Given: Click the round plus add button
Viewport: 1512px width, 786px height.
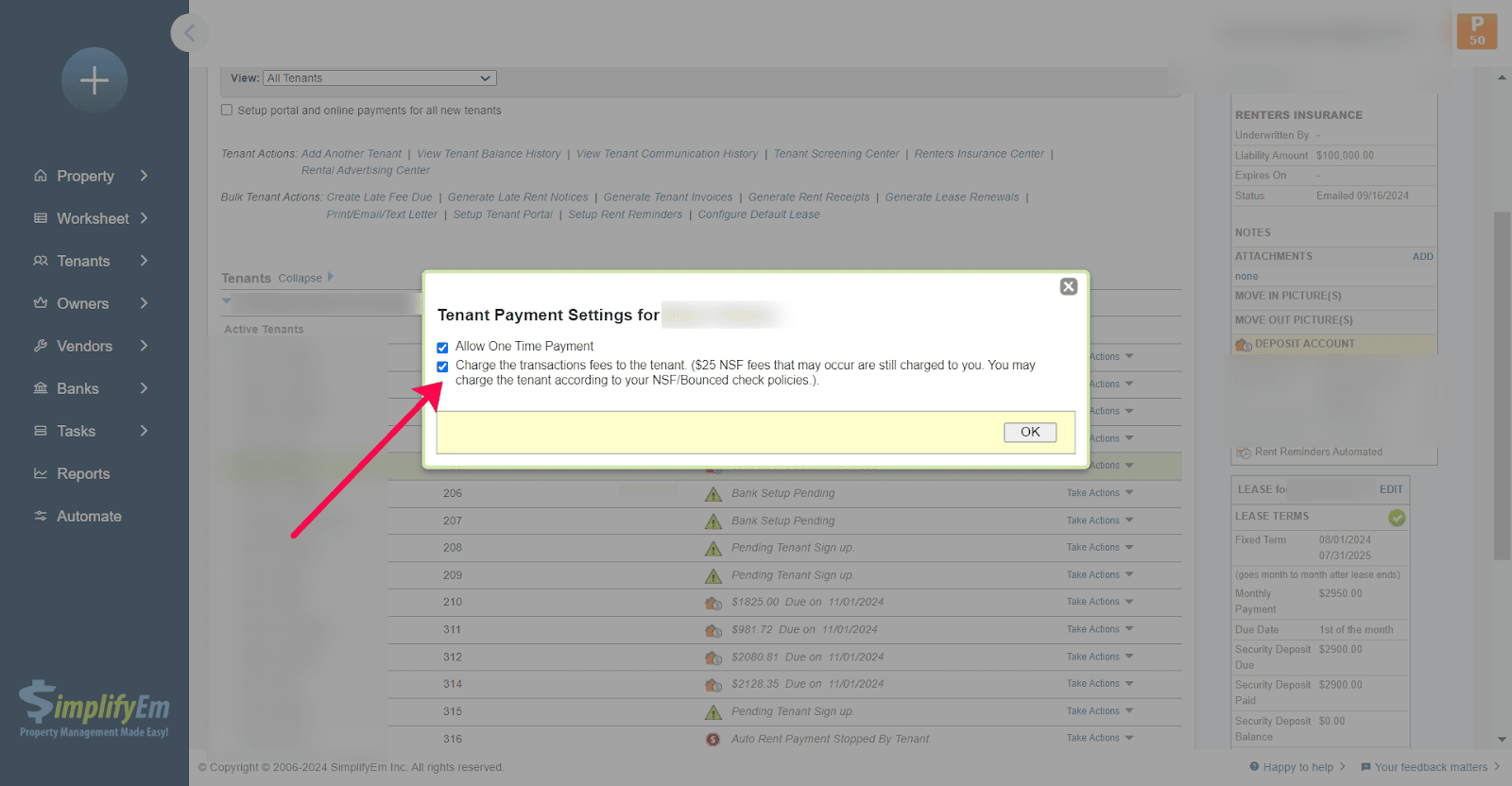Looking at the screenshot, I should tap(94, 80).
